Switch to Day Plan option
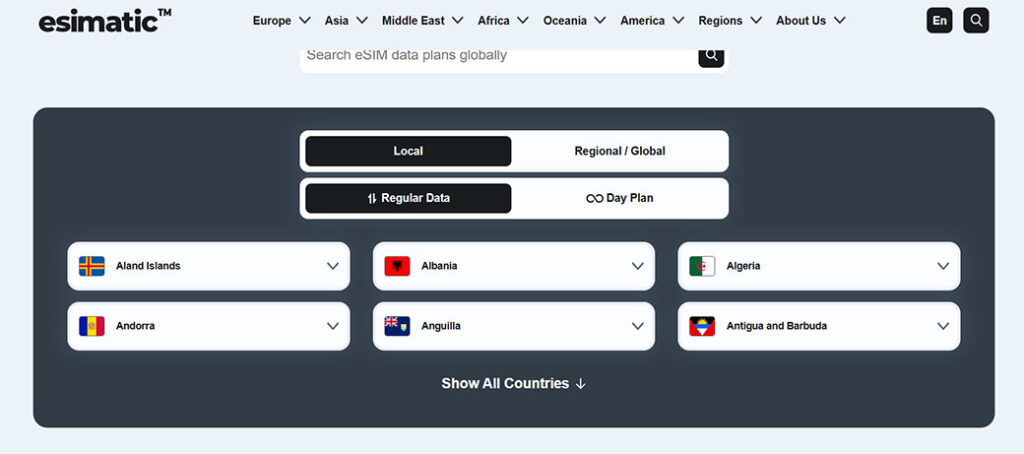This screenshot has width=1024, height=454. pyautogui.click(x=619, y=198)
